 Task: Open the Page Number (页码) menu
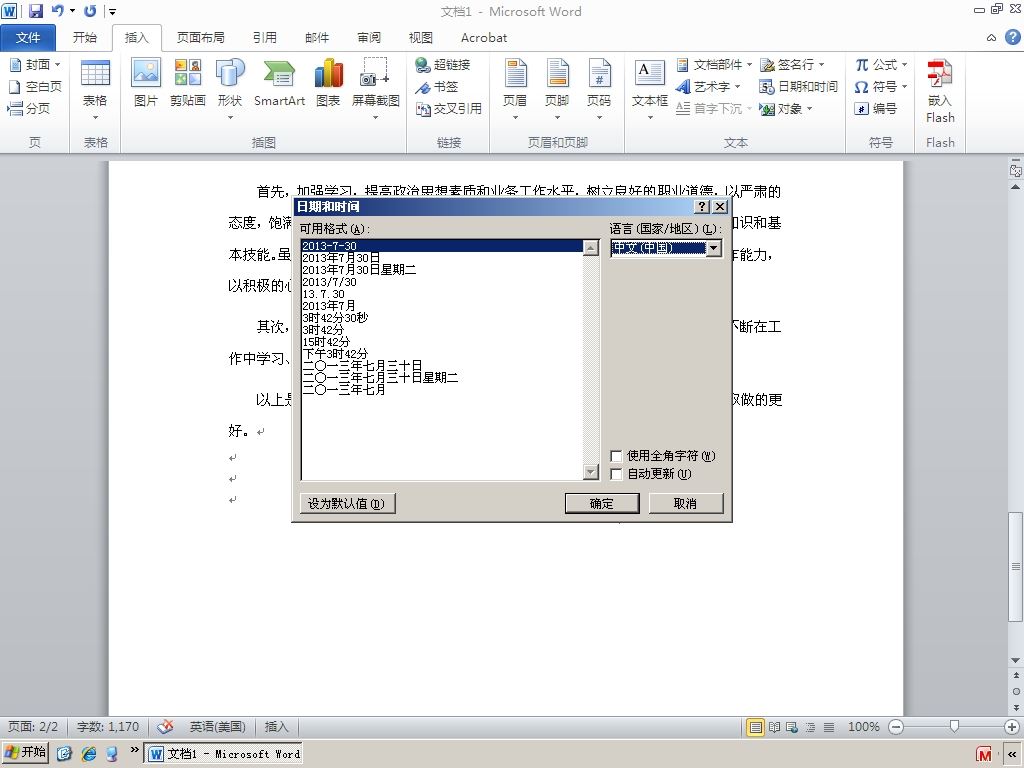[x=599, y=89]
